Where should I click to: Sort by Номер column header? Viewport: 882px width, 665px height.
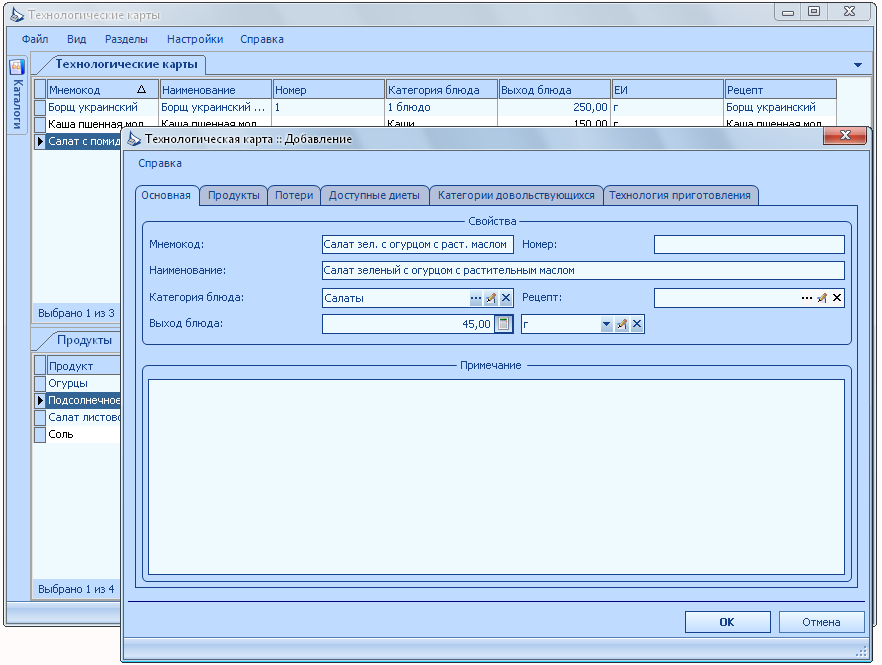(328, 89)
